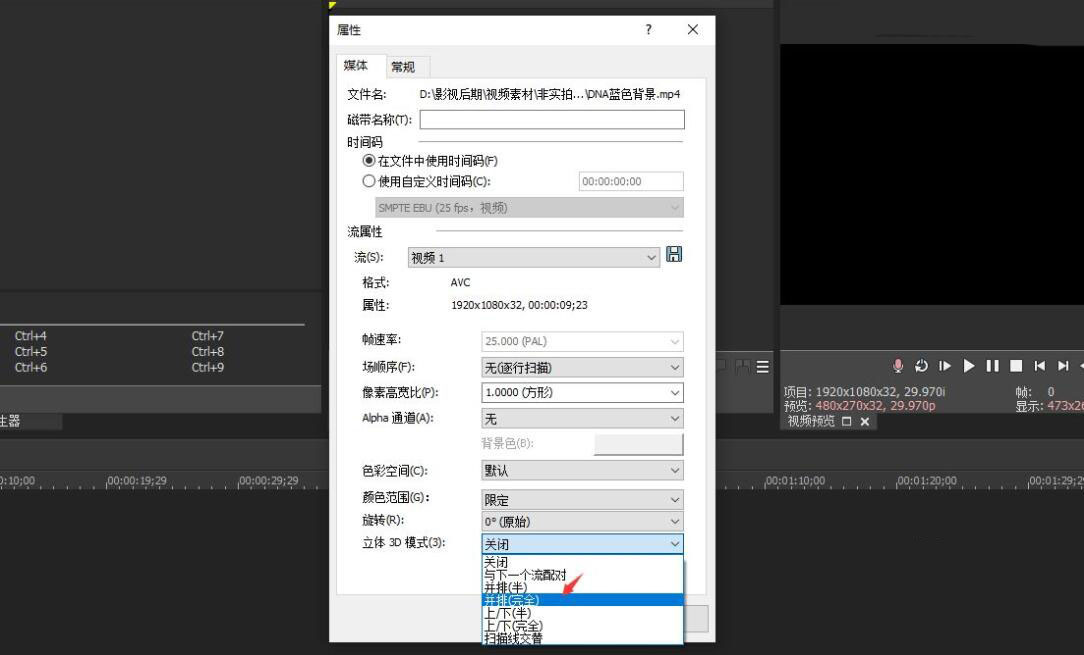
Task: Click the play from start icon
Action: [943, 365]
